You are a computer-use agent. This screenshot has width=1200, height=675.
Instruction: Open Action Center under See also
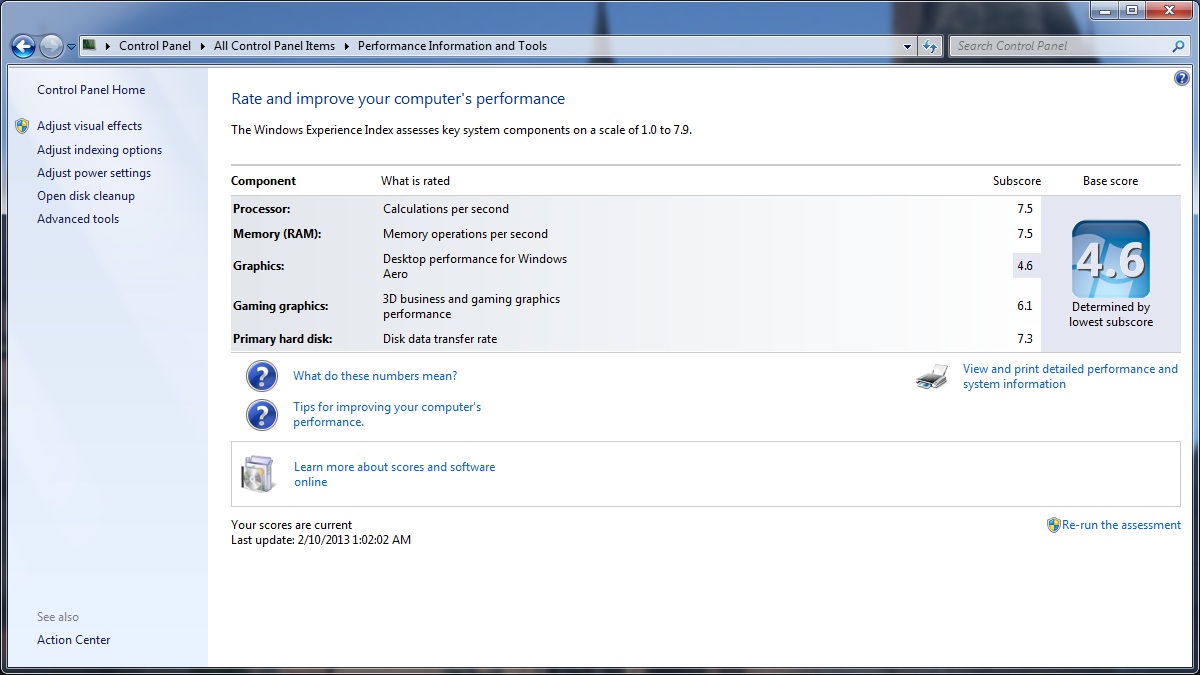[x=74, y=640]
